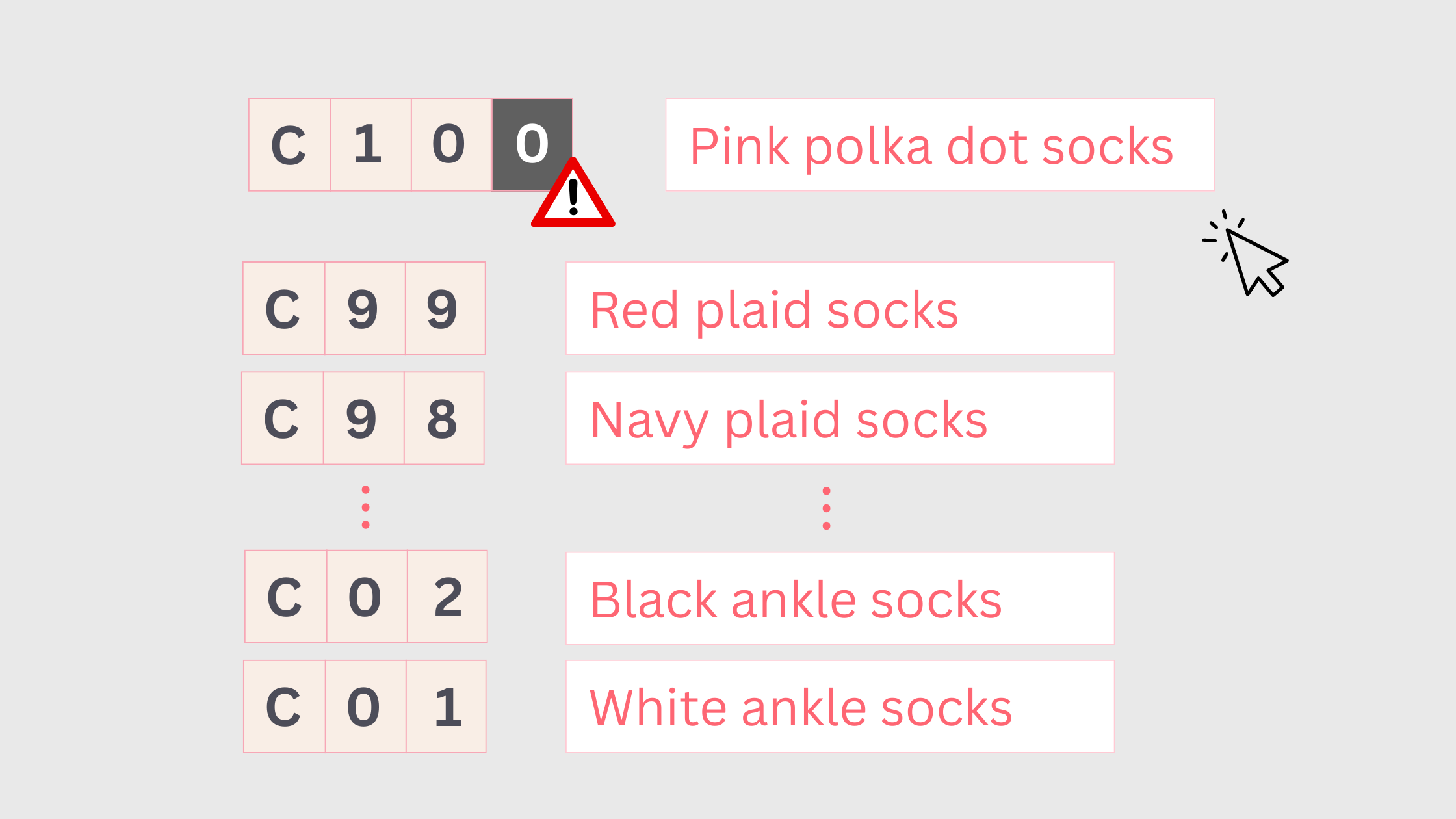Select the letter C cell in C100 row
Screen dimensions: 1456x819
[x=290, y=145]
